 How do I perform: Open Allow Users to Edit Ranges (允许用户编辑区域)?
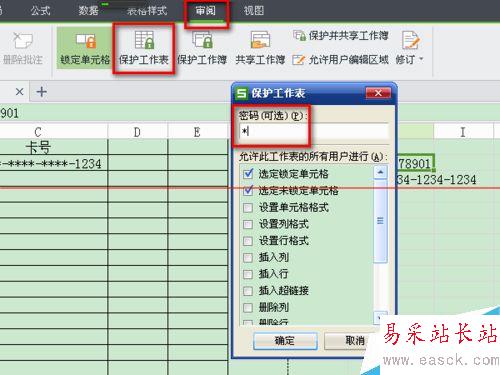coord(341,60)
